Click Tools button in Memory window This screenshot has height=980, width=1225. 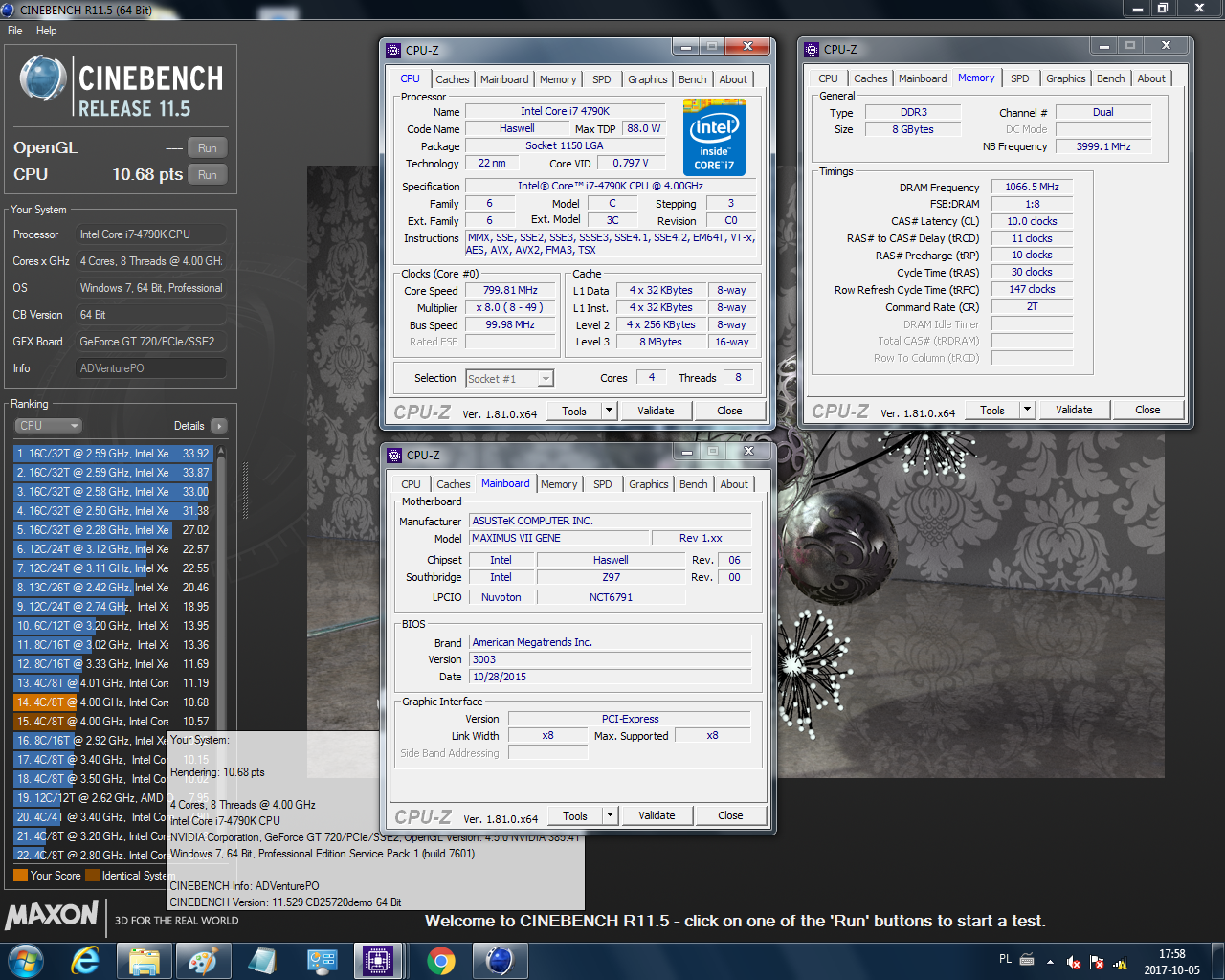coord(992,410)
